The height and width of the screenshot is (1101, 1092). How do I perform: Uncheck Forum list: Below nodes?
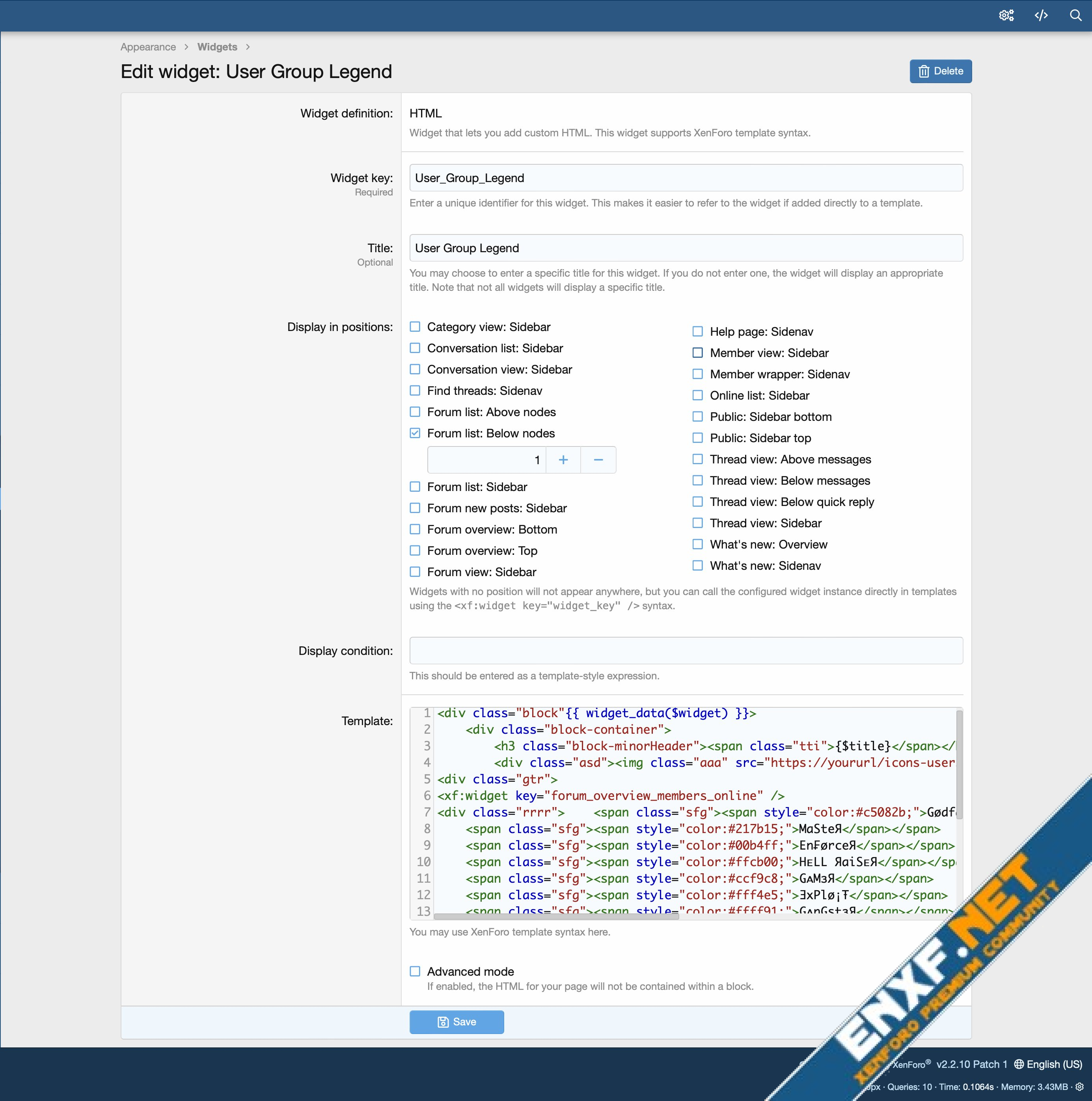tap(415, 433)
